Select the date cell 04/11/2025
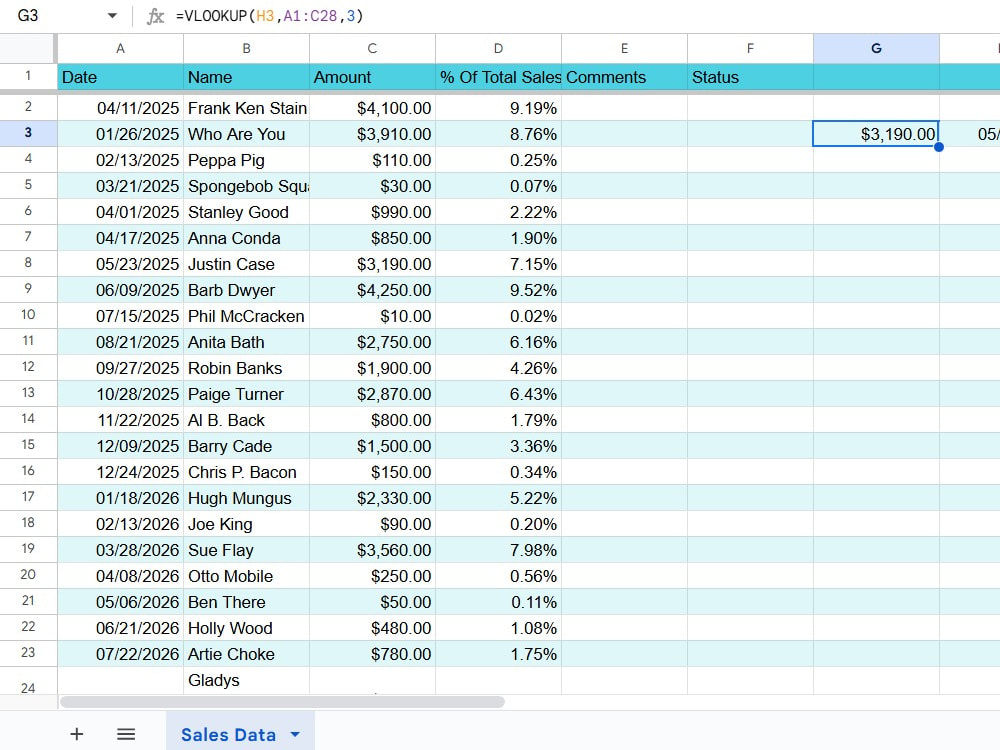 pyautogui.click(x=120, y=108)
